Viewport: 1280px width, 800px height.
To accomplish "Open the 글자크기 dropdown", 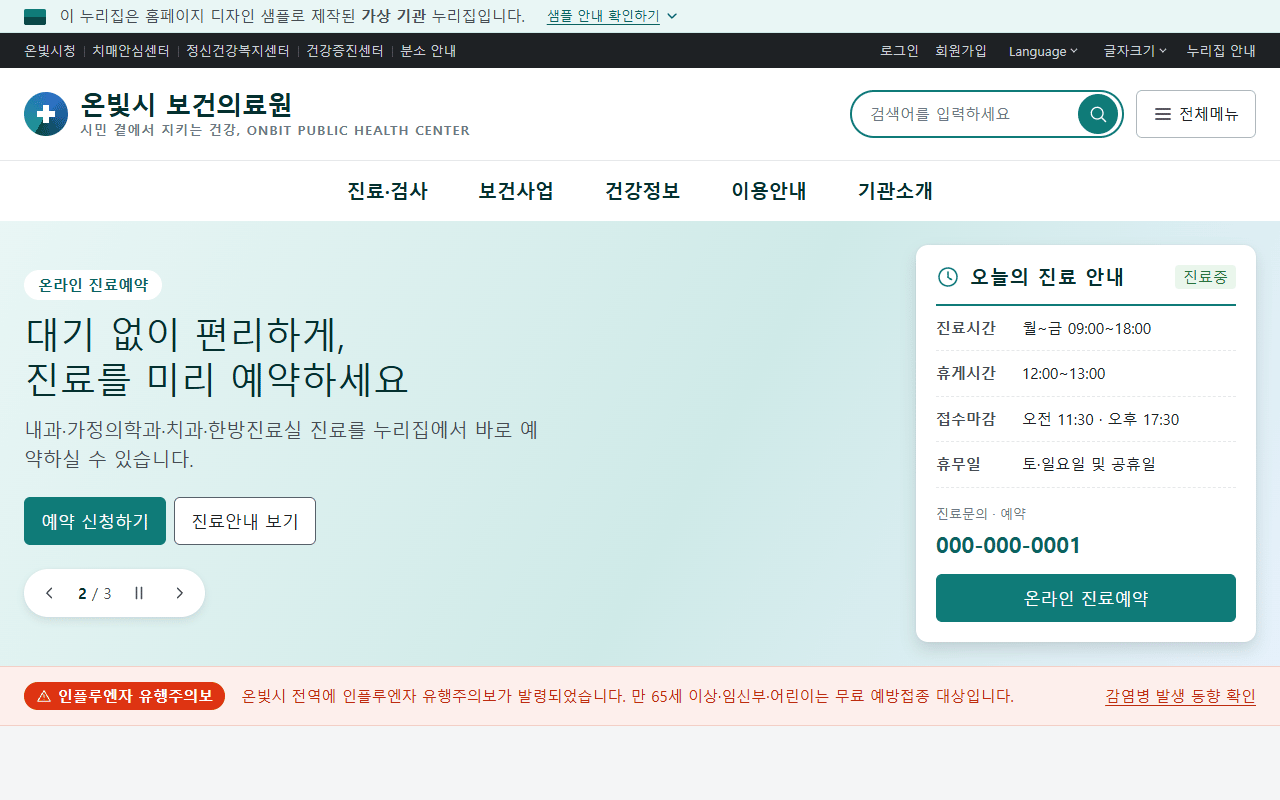I will 1135,51.
